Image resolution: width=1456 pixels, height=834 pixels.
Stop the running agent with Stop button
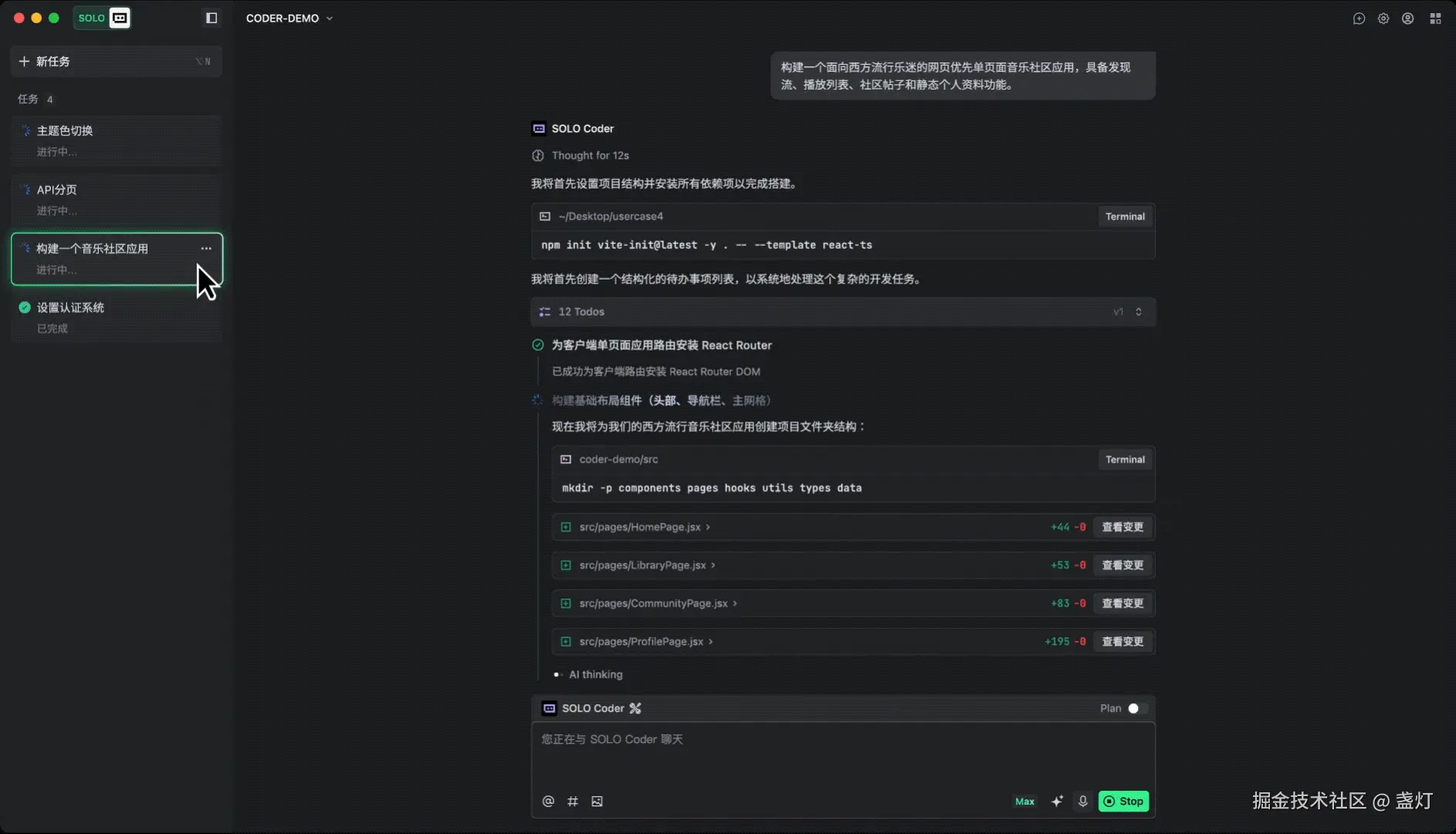click(1123, 802)
